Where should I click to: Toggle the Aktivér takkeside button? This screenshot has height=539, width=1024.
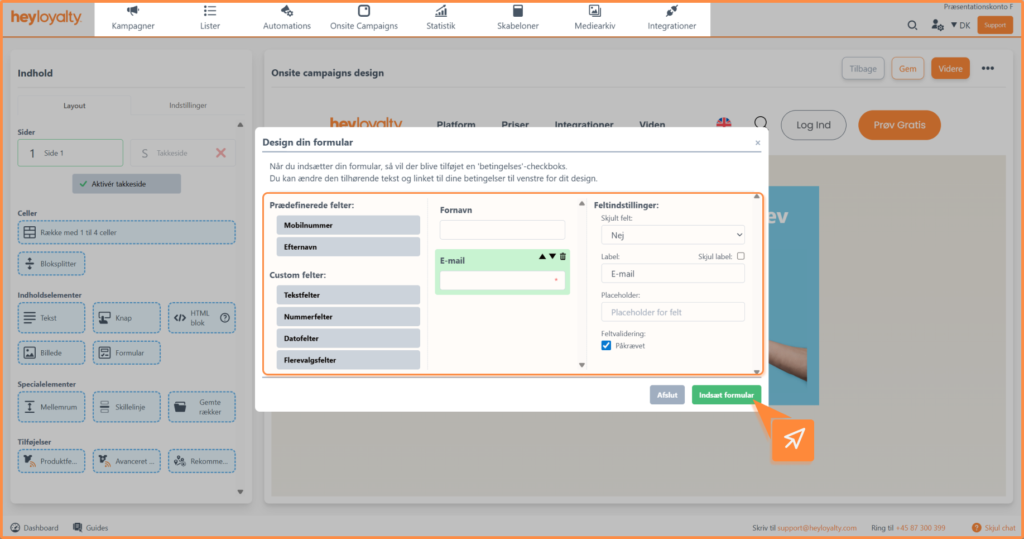click(x=126, y=184)
